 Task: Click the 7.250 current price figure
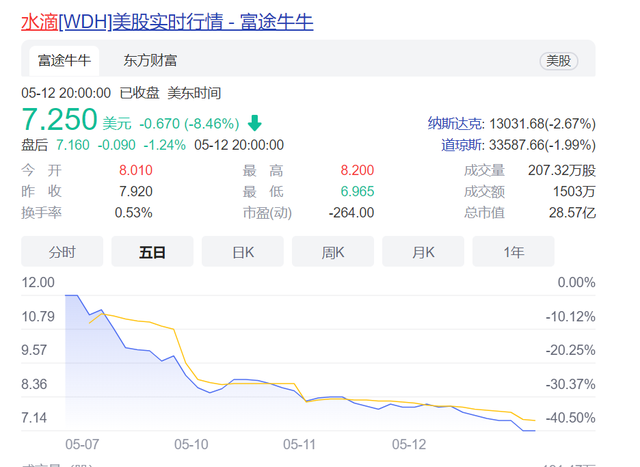point(59,120)
